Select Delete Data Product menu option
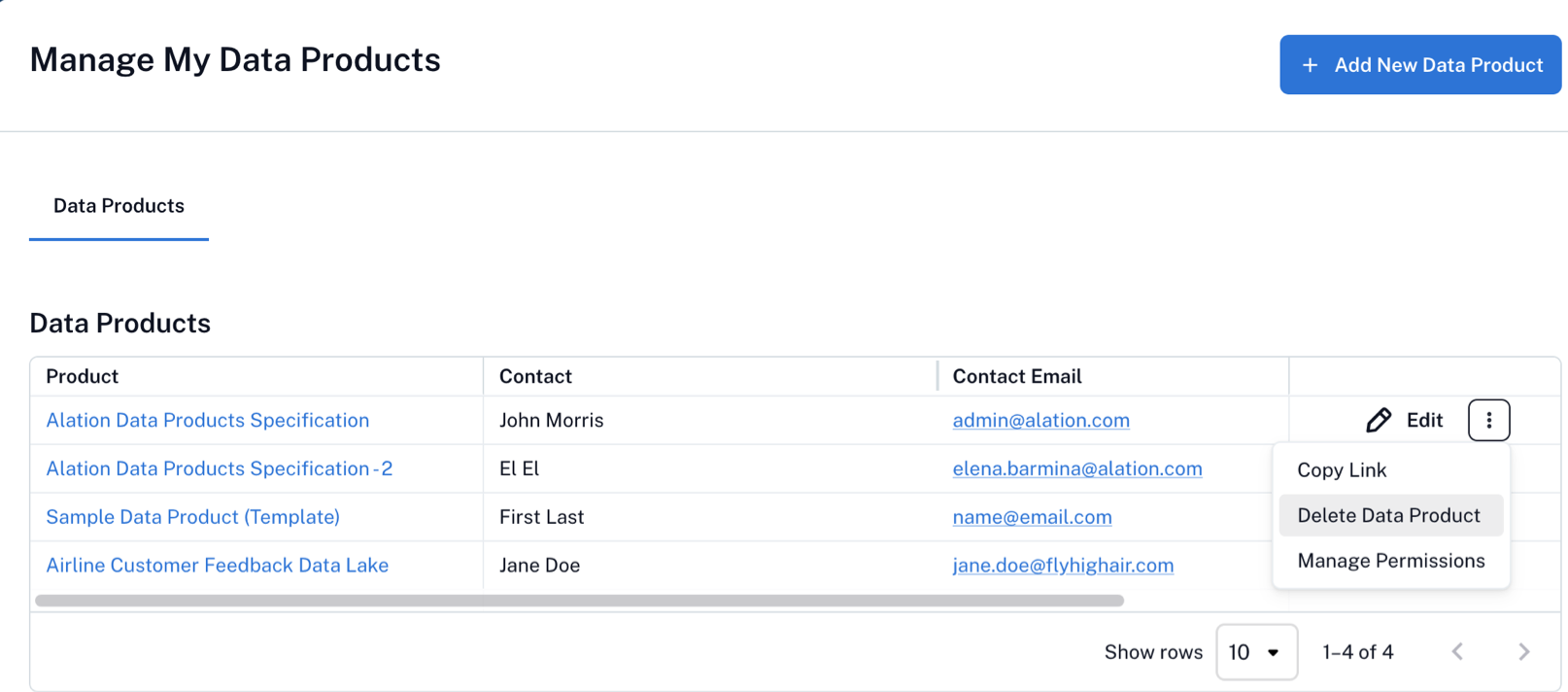The height and width of the screenshot is (692, 1568). (1389, 515)
